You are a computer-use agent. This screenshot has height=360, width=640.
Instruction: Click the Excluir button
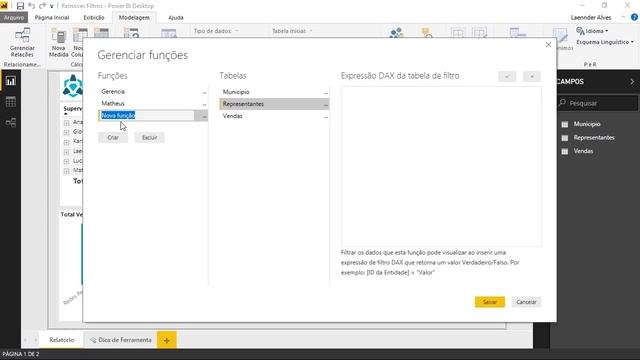pyautogui.click(x=149, y=138)
